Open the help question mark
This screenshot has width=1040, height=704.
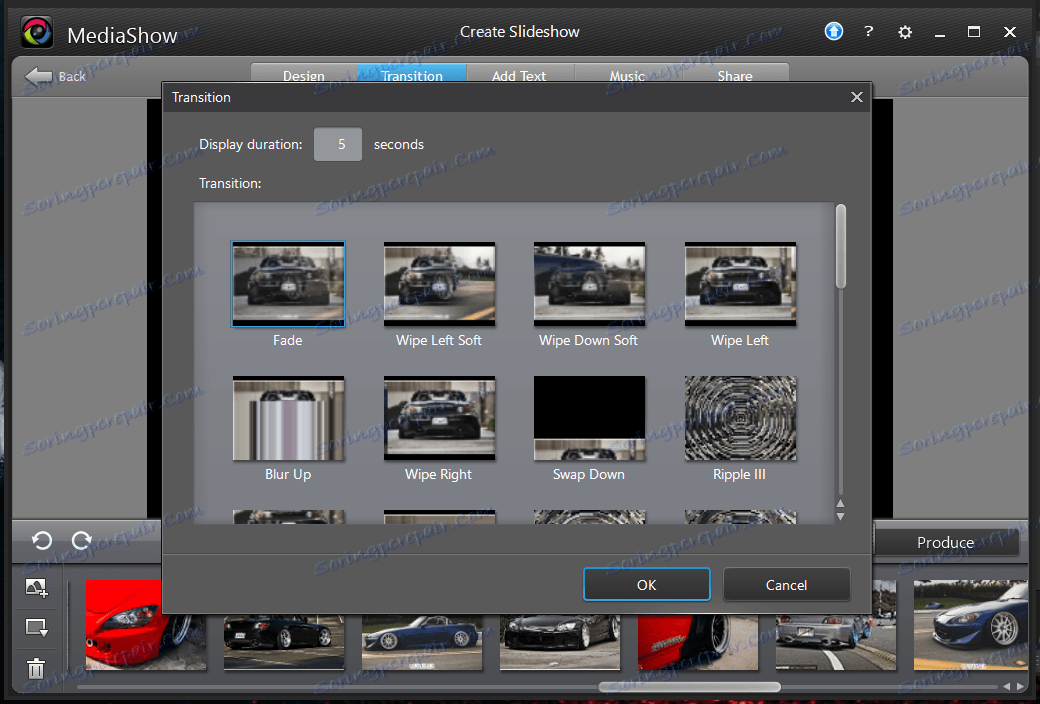click(x=869, y=32)
